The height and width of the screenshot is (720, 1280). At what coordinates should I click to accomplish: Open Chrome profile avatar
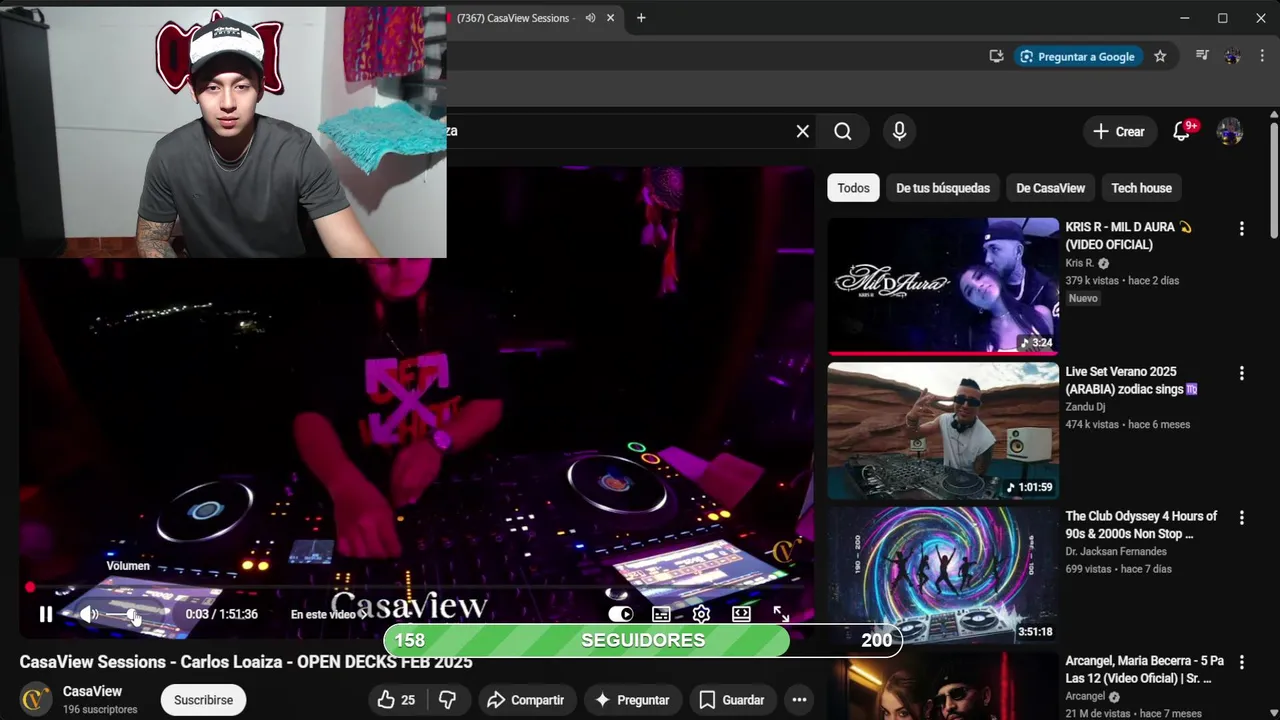(1232, 57)
